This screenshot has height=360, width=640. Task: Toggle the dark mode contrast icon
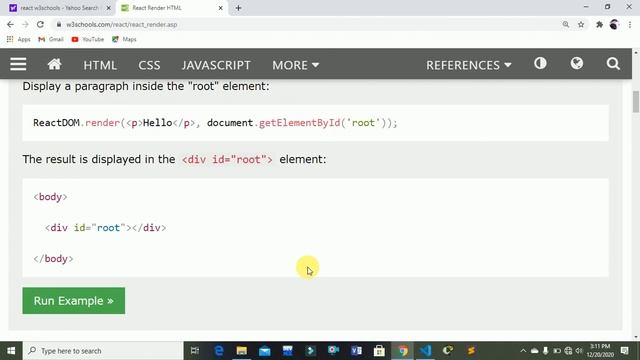click(x=540, y=63)
